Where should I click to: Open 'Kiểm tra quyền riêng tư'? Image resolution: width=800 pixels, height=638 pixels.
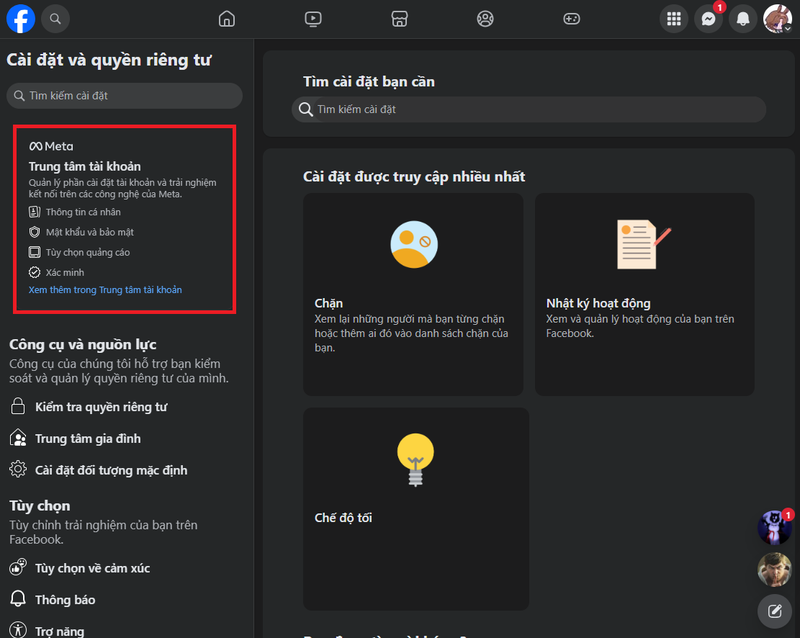[x=101, y=407]
